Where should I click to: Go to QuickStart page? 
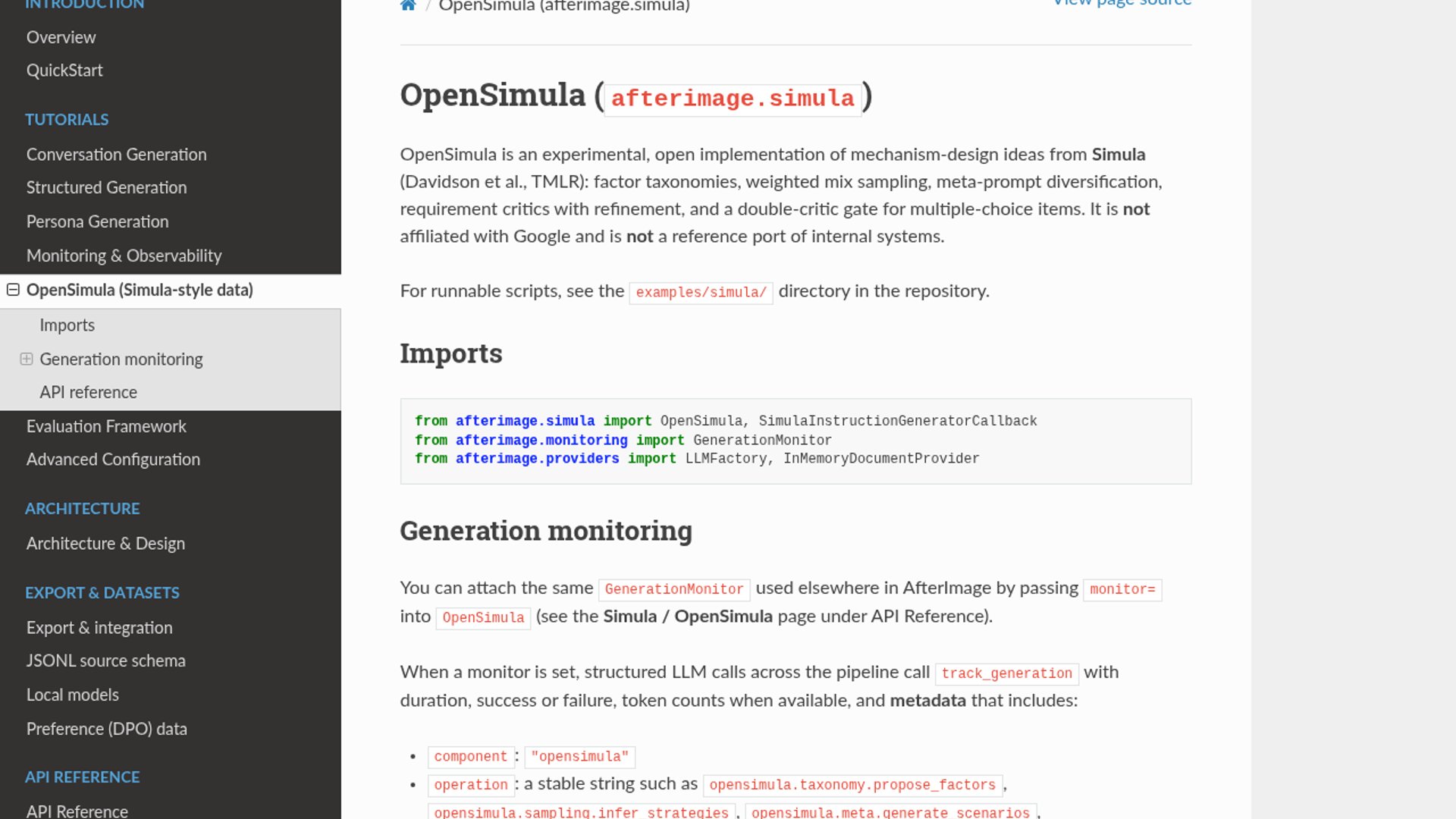point(64,71)
